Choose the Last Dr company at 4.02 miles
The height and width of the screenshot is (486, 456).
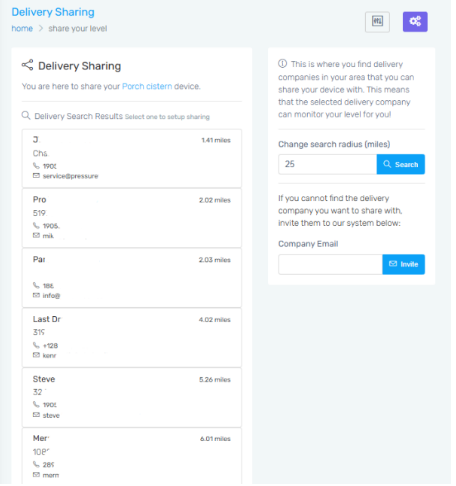point(132,338)
